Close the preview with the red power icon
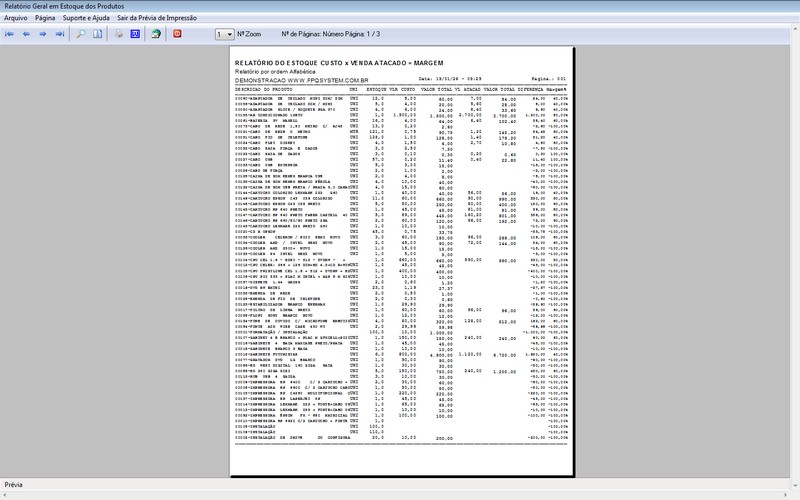This screenshot has width=800, height=500. point(178,33)
